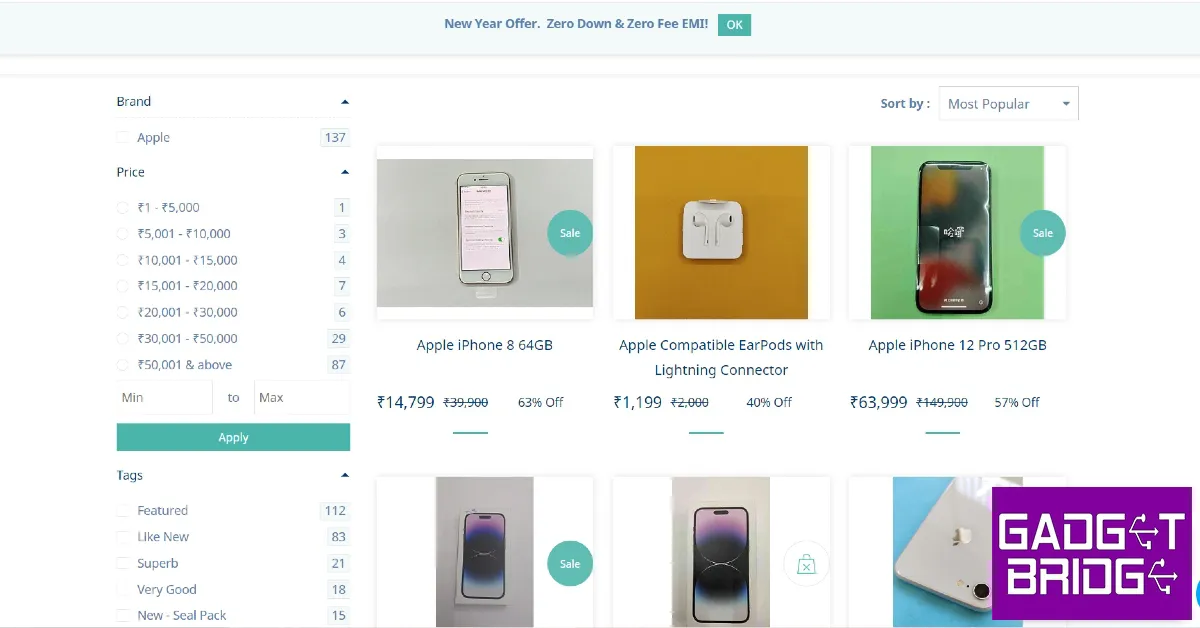The width and height of the screenshot is (1200, 628).
Task: Check the Like New tag filter
Action: pyautogui.click(x=123, y=537)
